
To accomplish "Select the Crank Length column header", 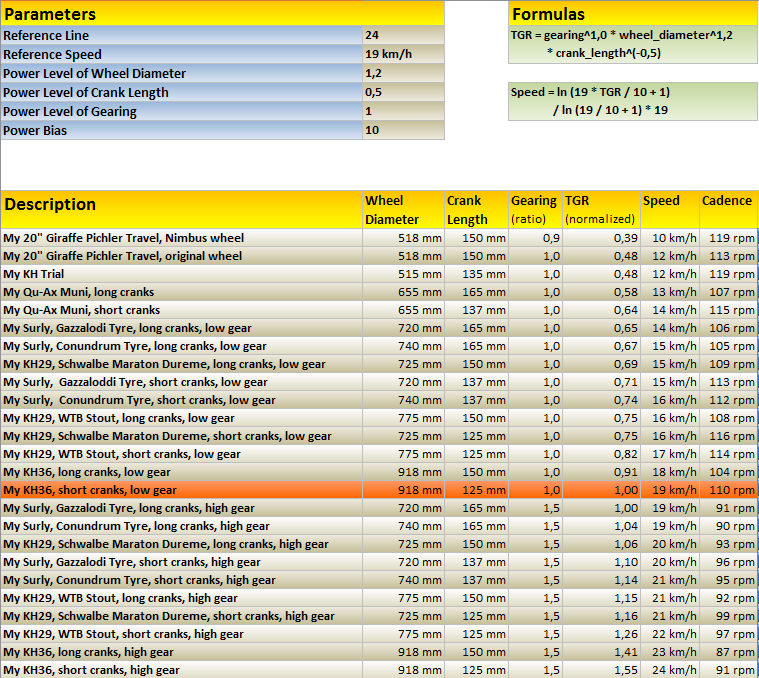I will [x=475, y=209].
